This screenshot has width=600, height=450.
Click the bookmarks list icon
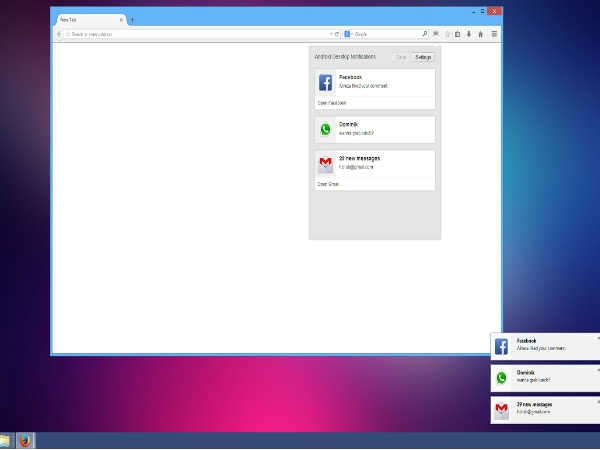pyautogui.click(x=457, y=34)
